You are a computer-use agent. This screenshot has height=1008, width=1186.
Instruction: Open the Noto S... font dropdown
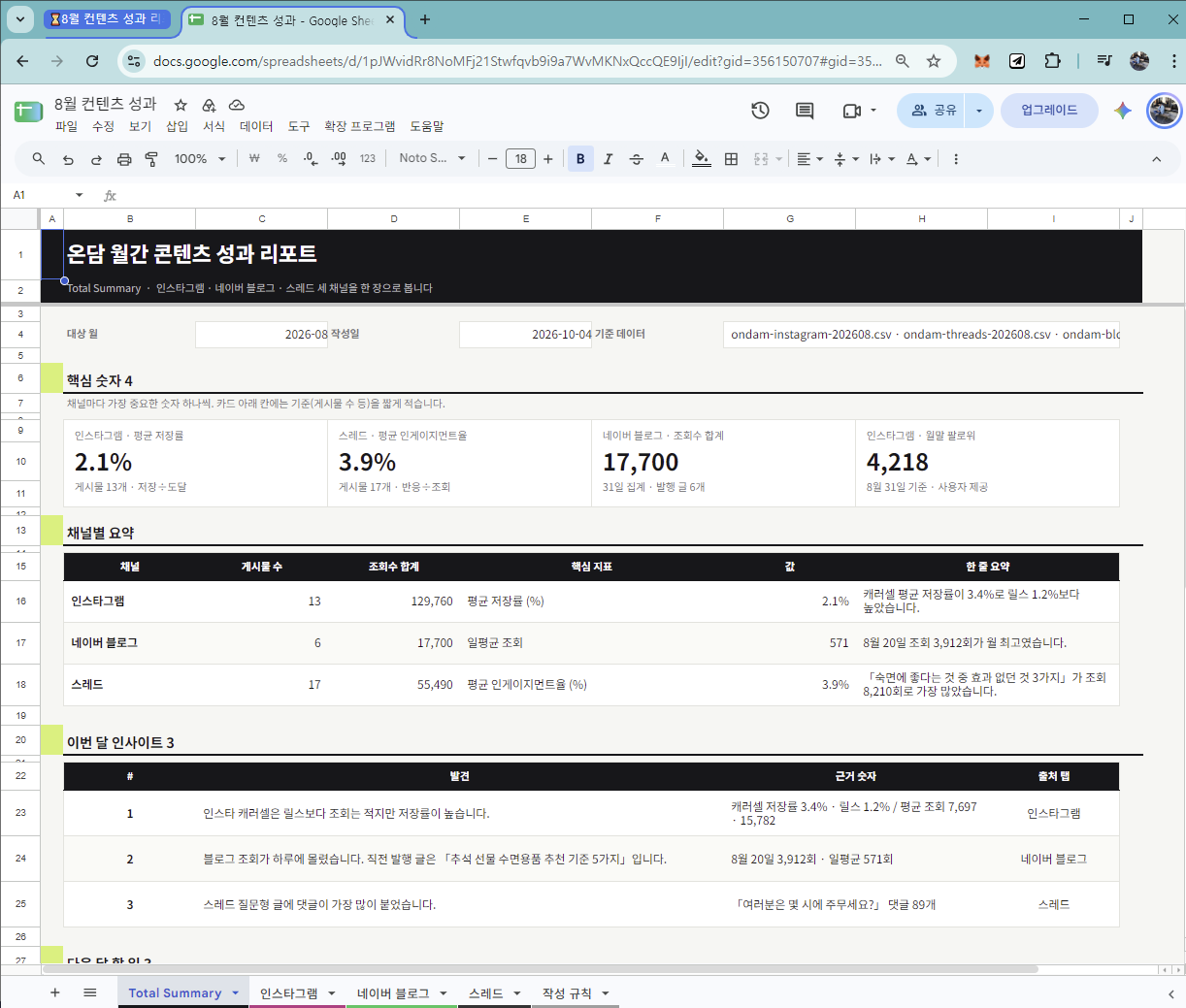433,158
